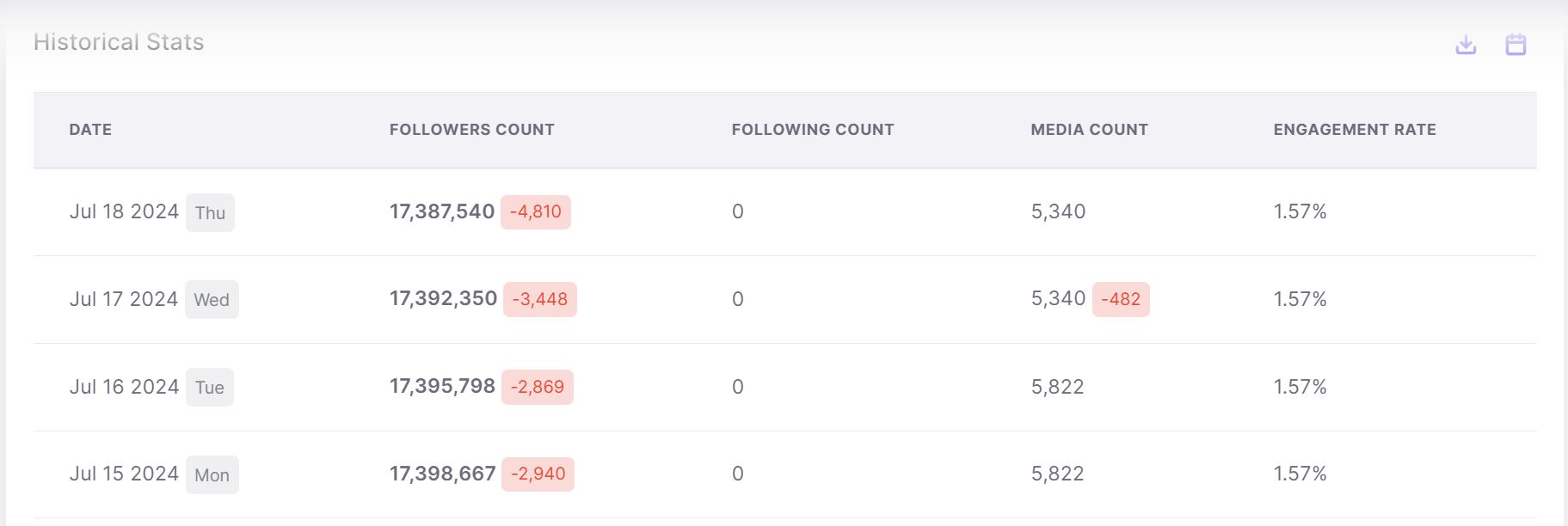The height and width of the screenshot is (526, 1568).
Task: Select the 5,822 media count on Jul 16
Action: pos(1057,387)
